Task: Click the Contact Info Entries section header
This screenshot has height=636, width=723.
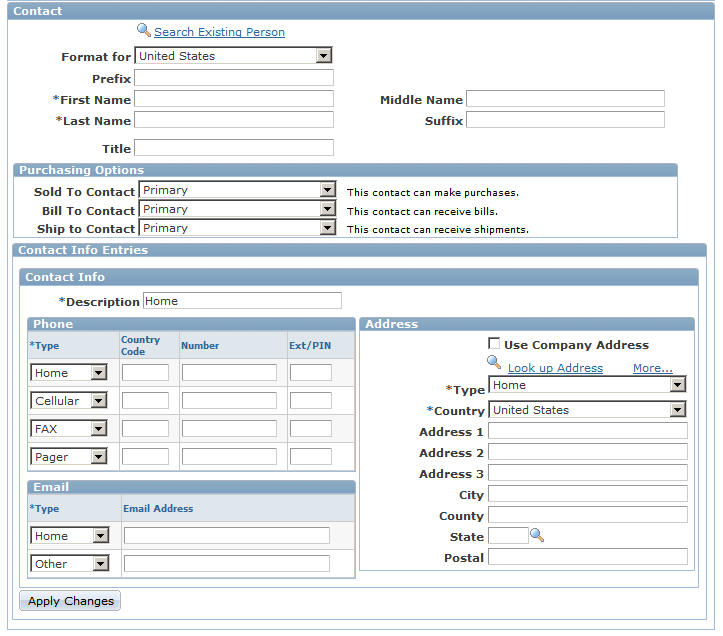Action: (x=360, y=250)
